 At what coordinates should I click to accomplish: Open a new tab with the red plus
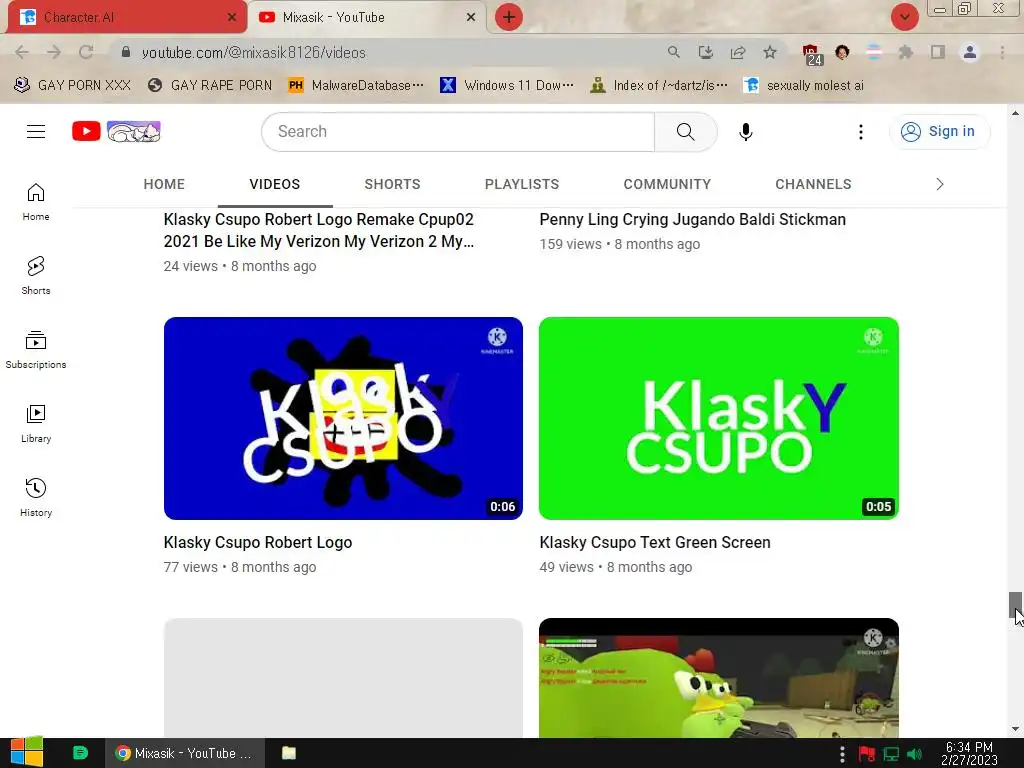[x=509, y=17]
